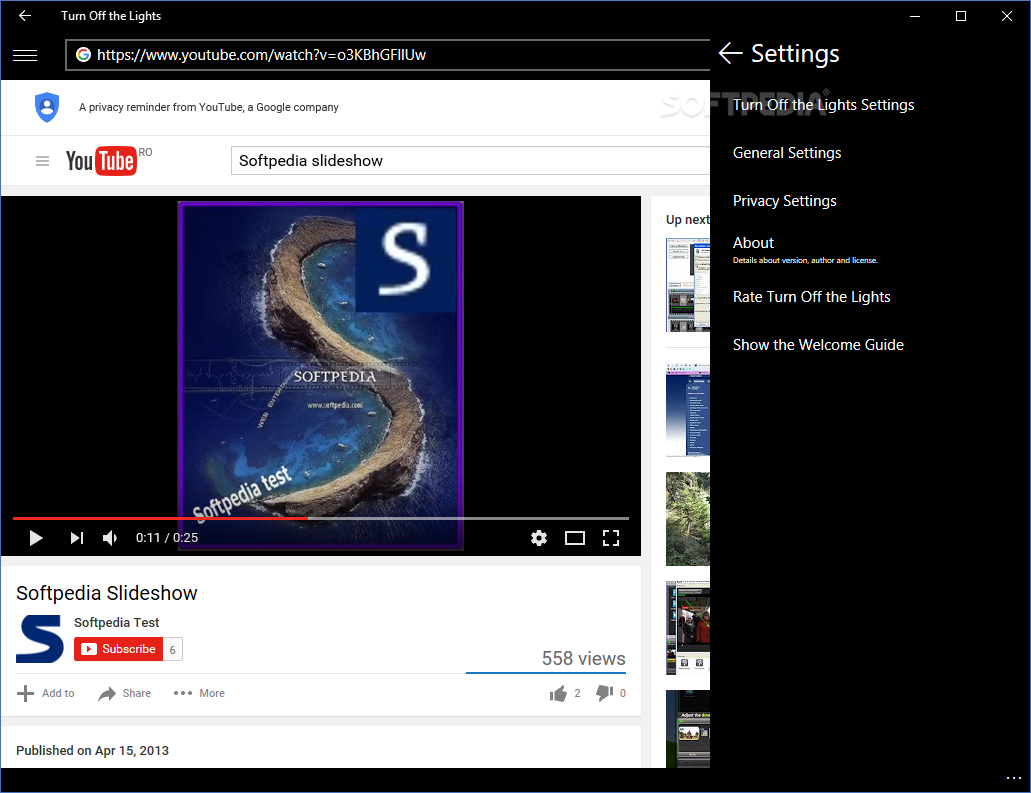Mute the video volume

(110, 539)
